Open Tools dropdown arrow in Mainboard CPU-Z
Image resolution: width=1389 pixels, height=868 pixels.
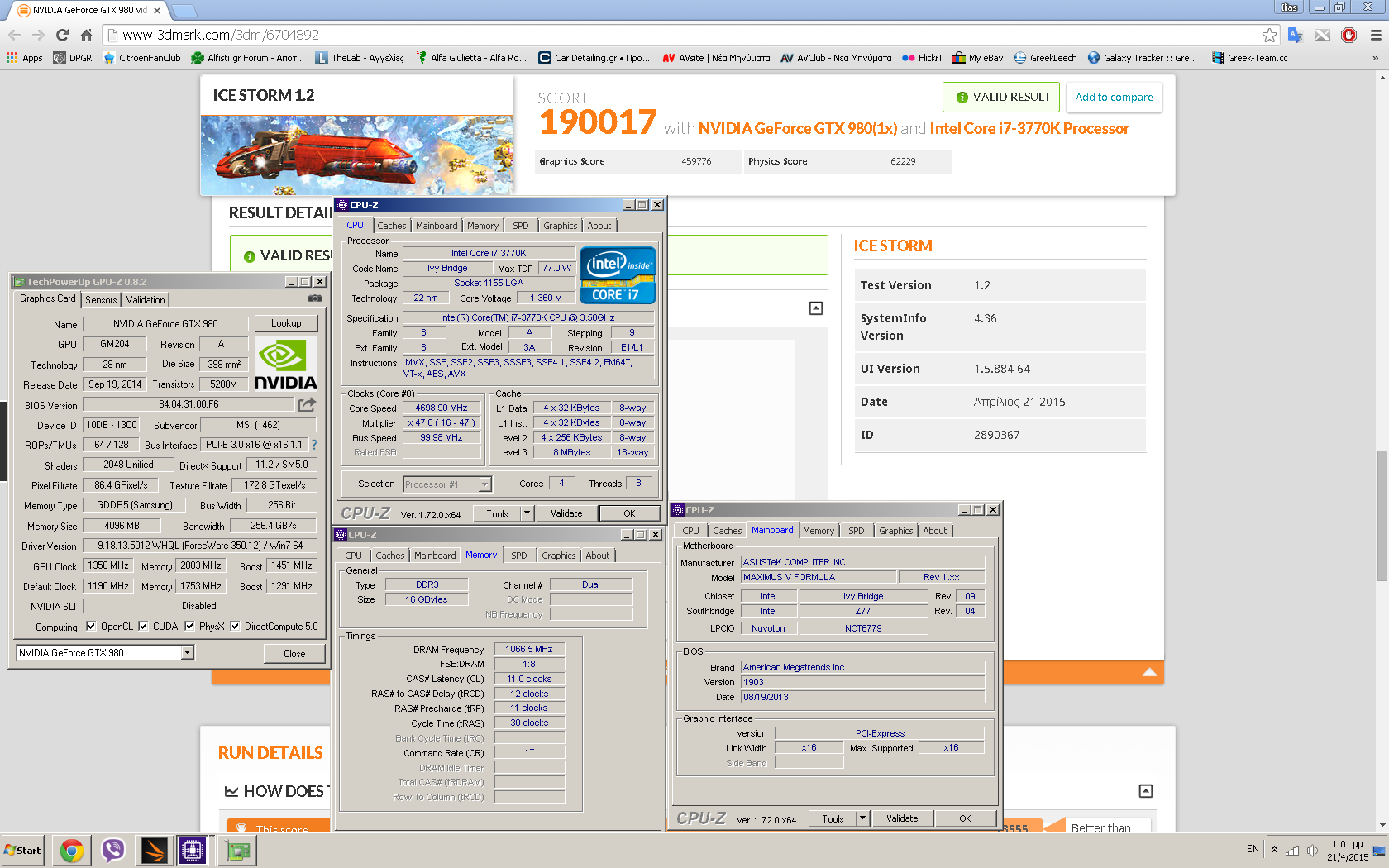(x=862, y=818)
